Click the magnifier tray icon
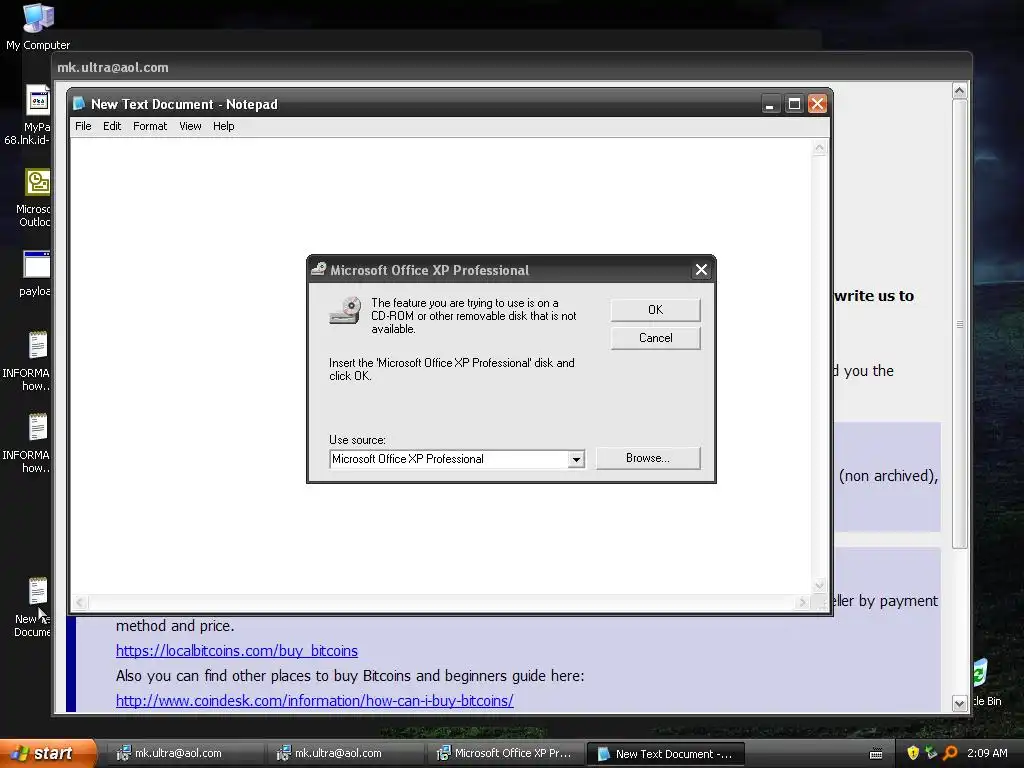This screenshot has width=1024, height=768. 950,753
